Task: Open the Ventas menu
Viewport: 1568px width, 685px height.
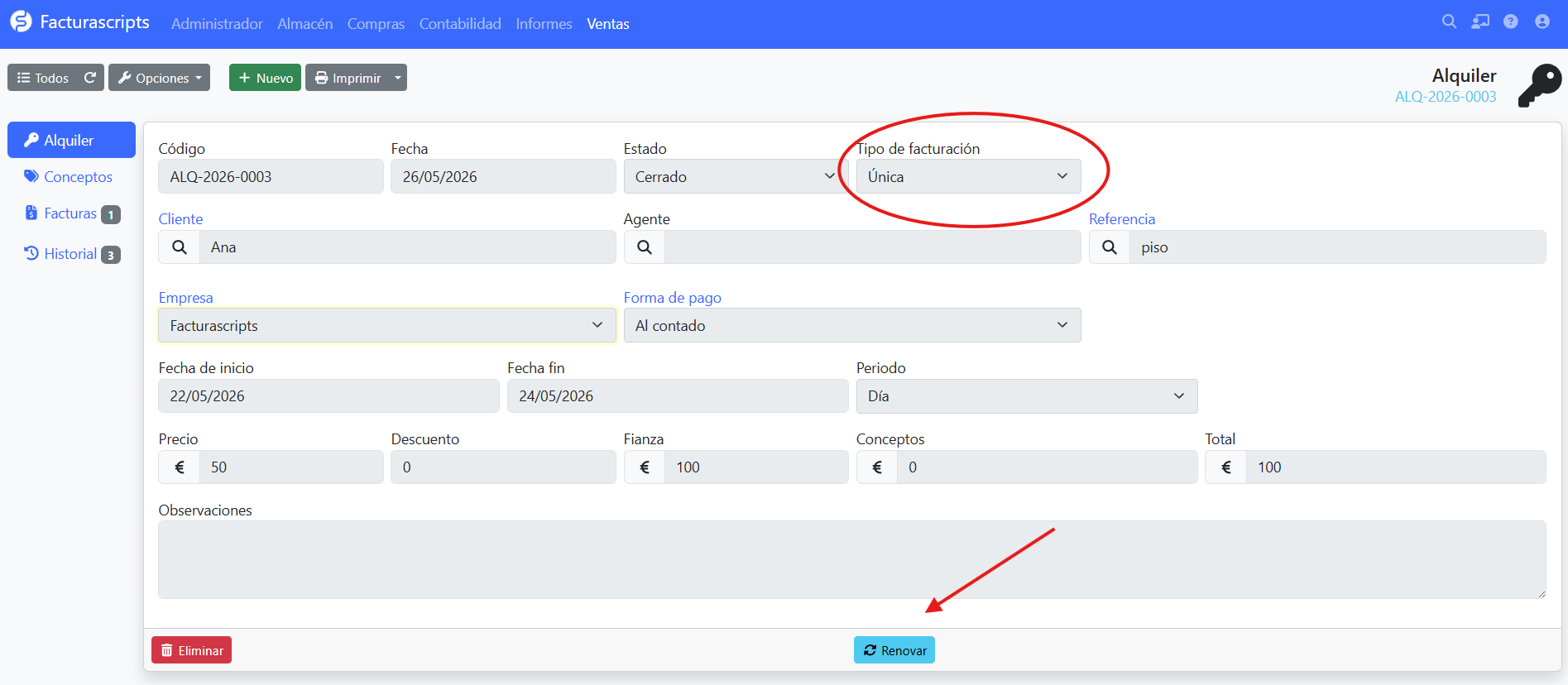Action: pyautogui.click(x=608, y=24)
